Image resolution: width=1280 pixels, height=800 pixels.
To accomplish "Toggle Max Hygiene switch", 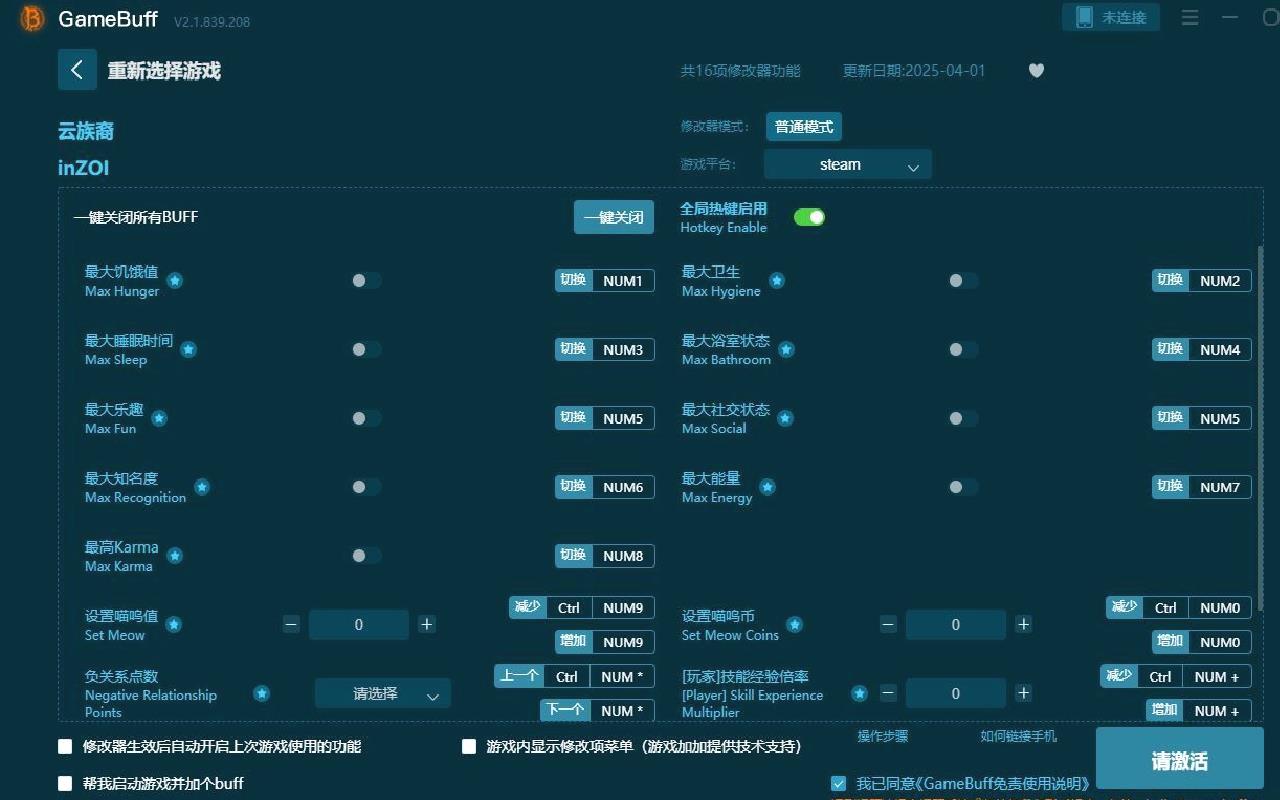I will 963,281.
